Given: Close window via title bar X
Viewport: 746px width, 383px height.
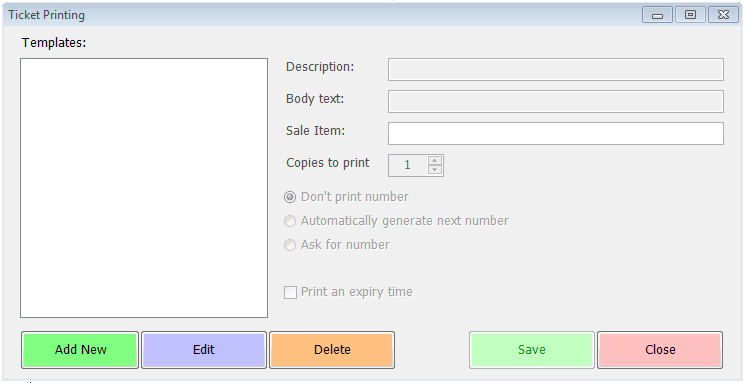Looking at the screenshot, I should coord(723,15).
